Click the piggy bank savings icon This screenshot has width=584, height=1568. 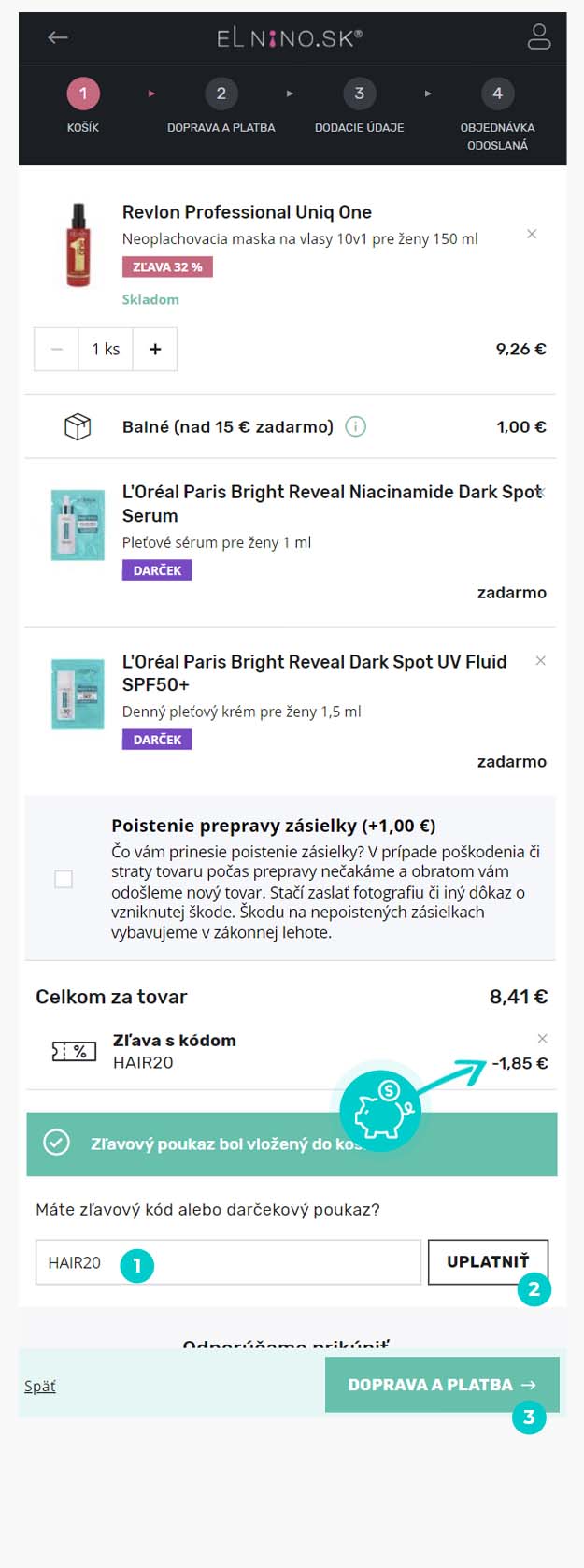click(380, 1112)
